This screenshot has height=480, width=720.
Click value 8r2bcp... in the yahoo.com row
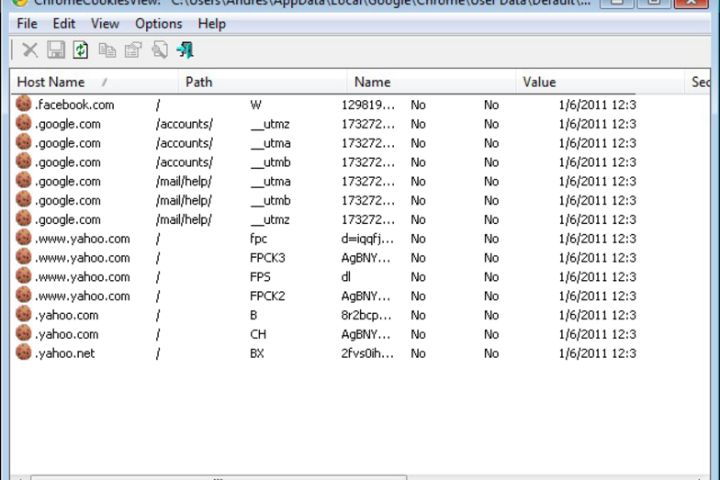[x=366, y=315]
